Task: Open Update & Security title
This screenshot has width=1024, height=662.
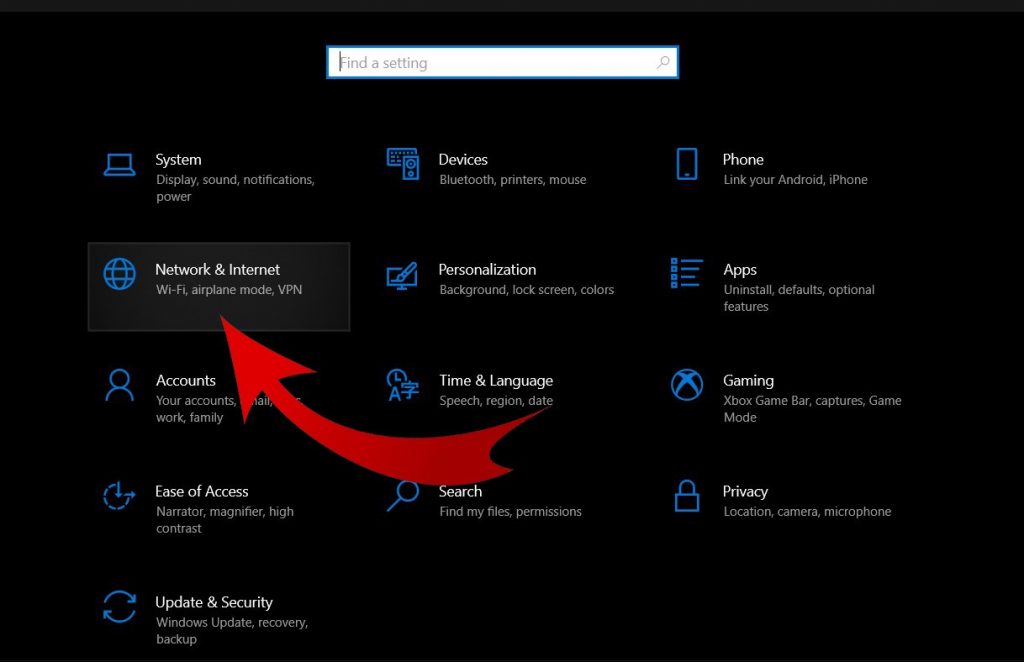Action: point(214,602)
